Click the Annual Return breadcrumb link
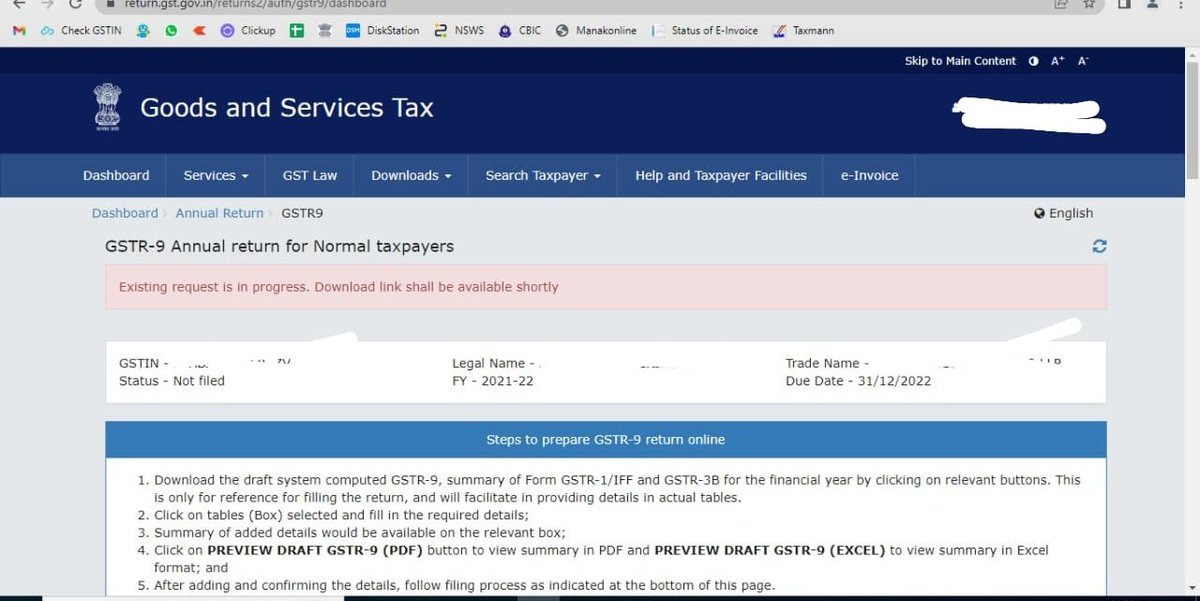Viewport: 1200px width, 601px height. [x=220, y=213]
